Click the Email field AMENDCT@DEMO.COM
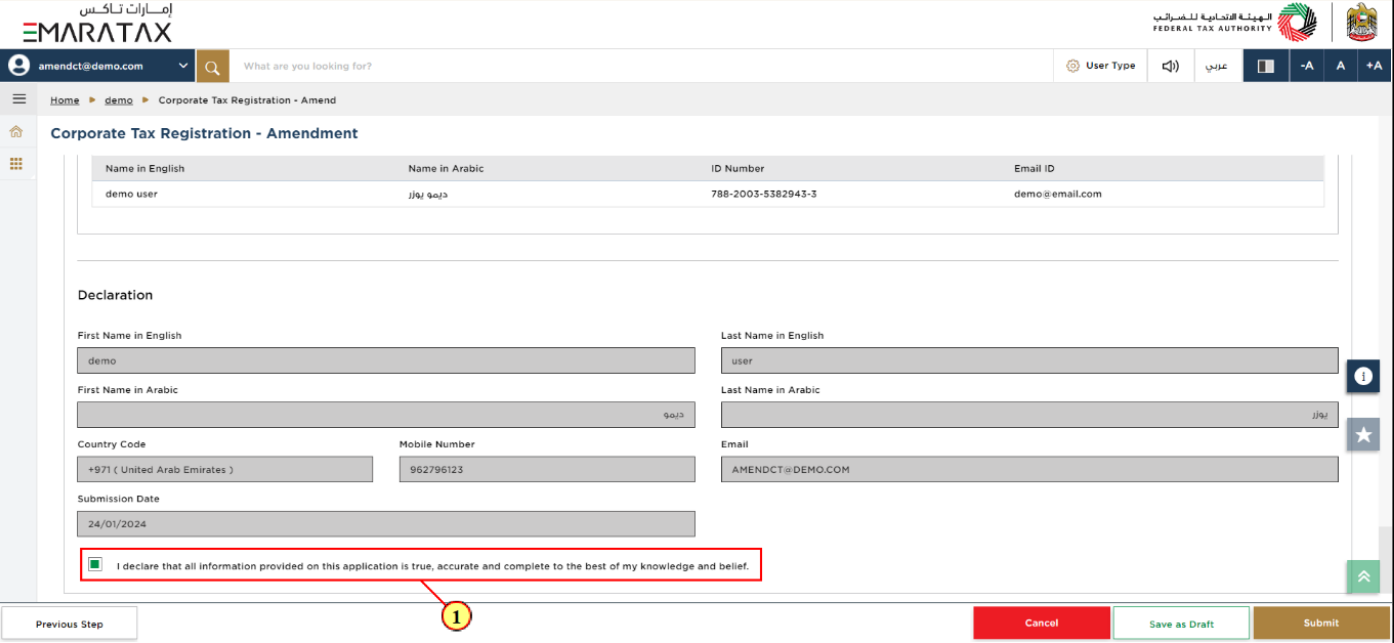 1029,469
